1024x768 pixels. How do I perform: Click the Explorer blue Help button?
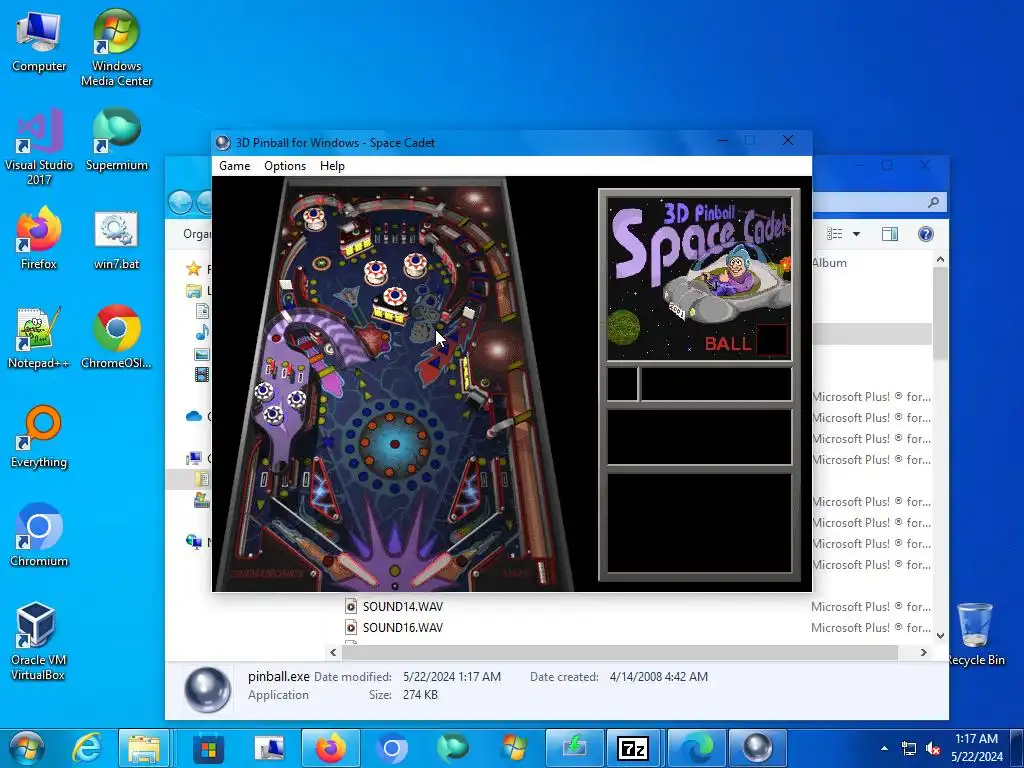point(925,234)
